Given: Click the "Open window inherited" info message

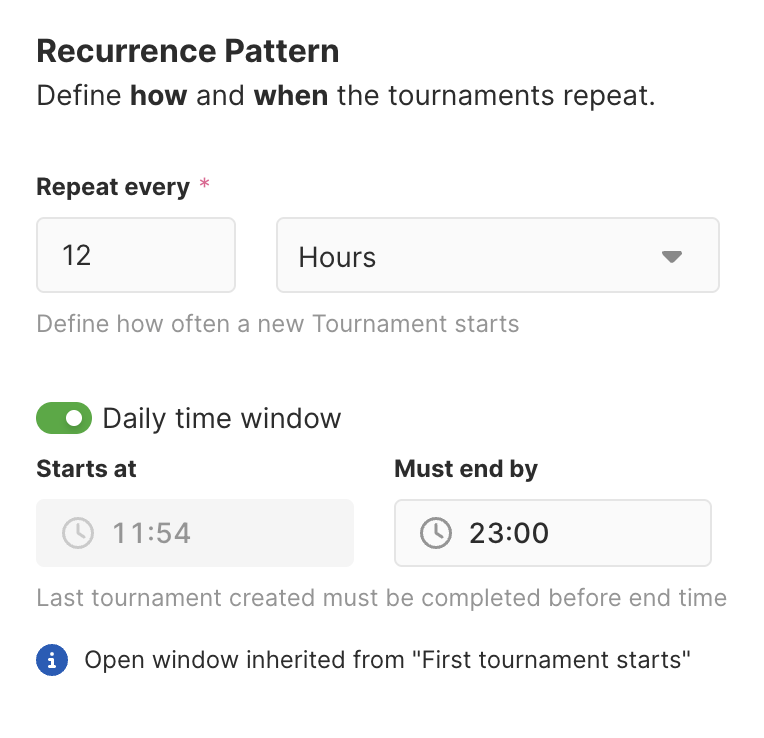Looking at the screenshot, I should click(388, 660).
